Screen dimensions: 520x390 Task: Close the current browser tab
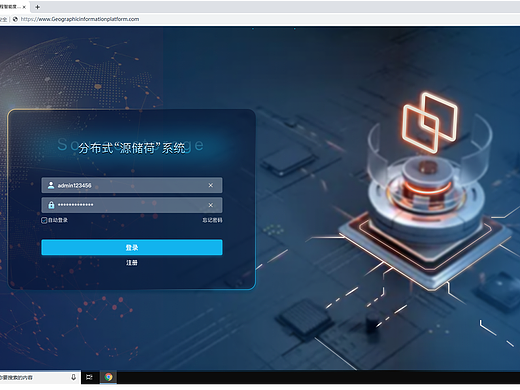click(x=24, y=7)
